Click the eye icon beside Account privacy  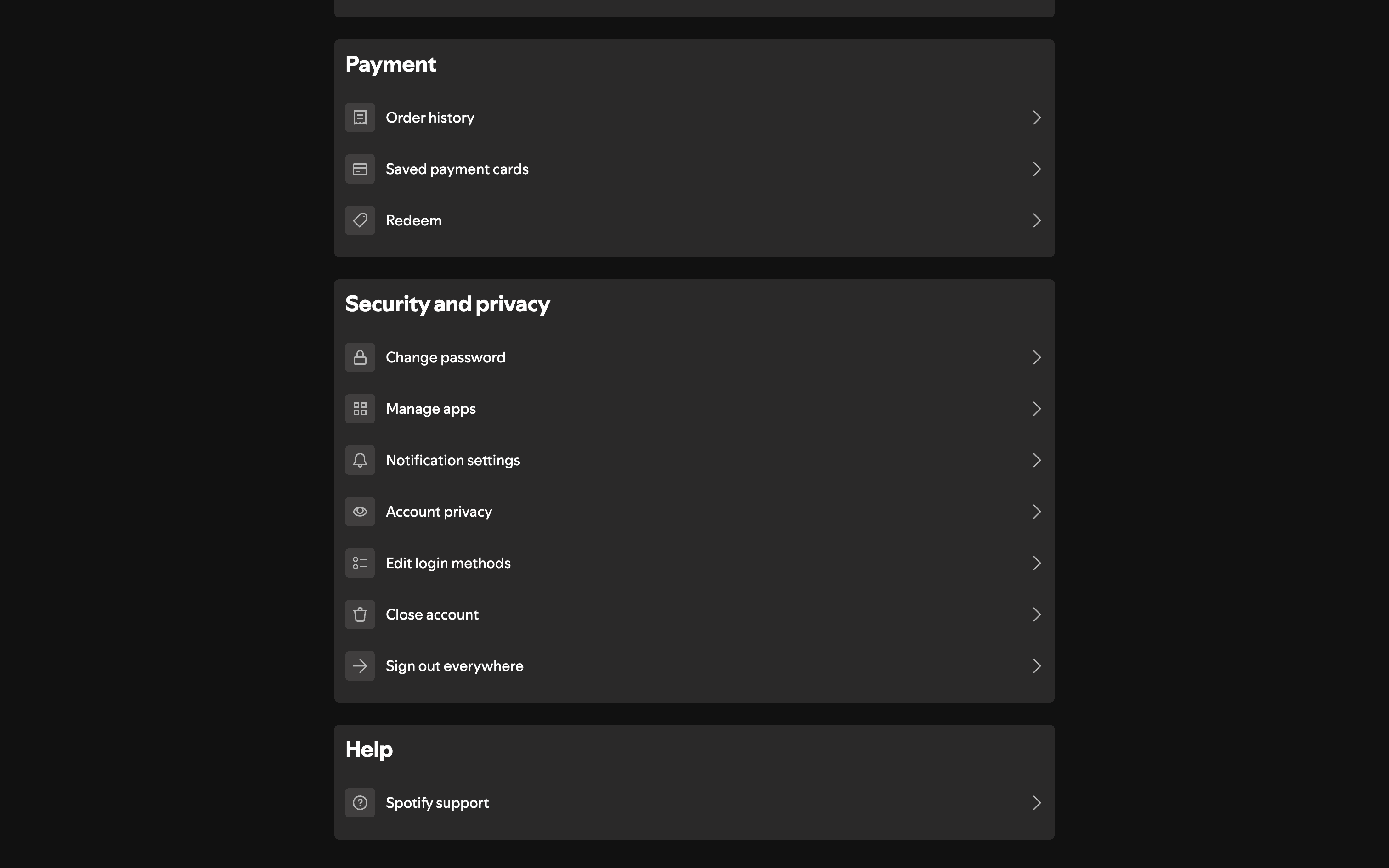click(x=360, y=512)
